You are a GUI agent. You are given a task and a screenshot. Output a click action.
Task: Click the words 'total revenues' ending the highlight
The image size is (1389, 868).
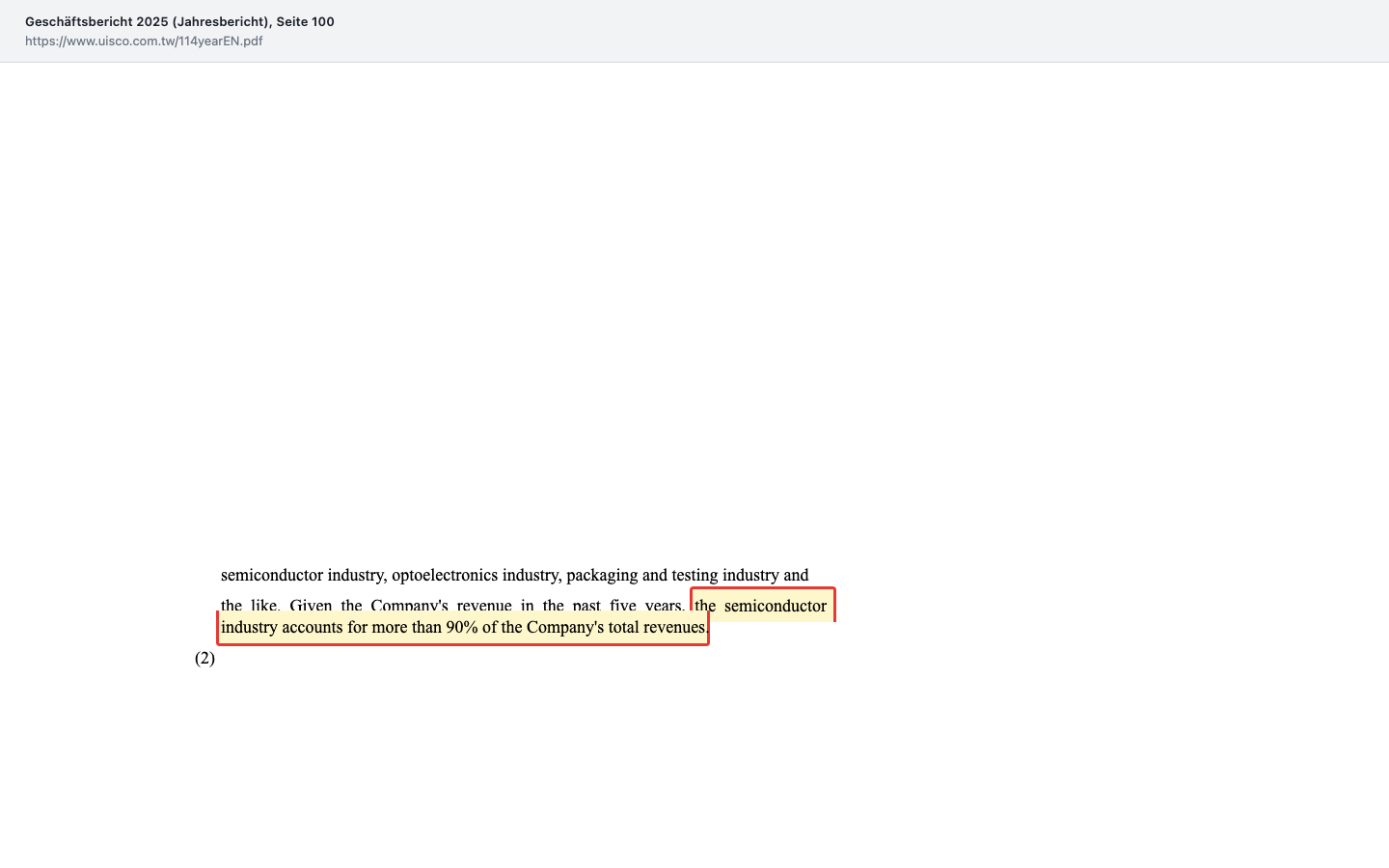(x=658, y=627)
